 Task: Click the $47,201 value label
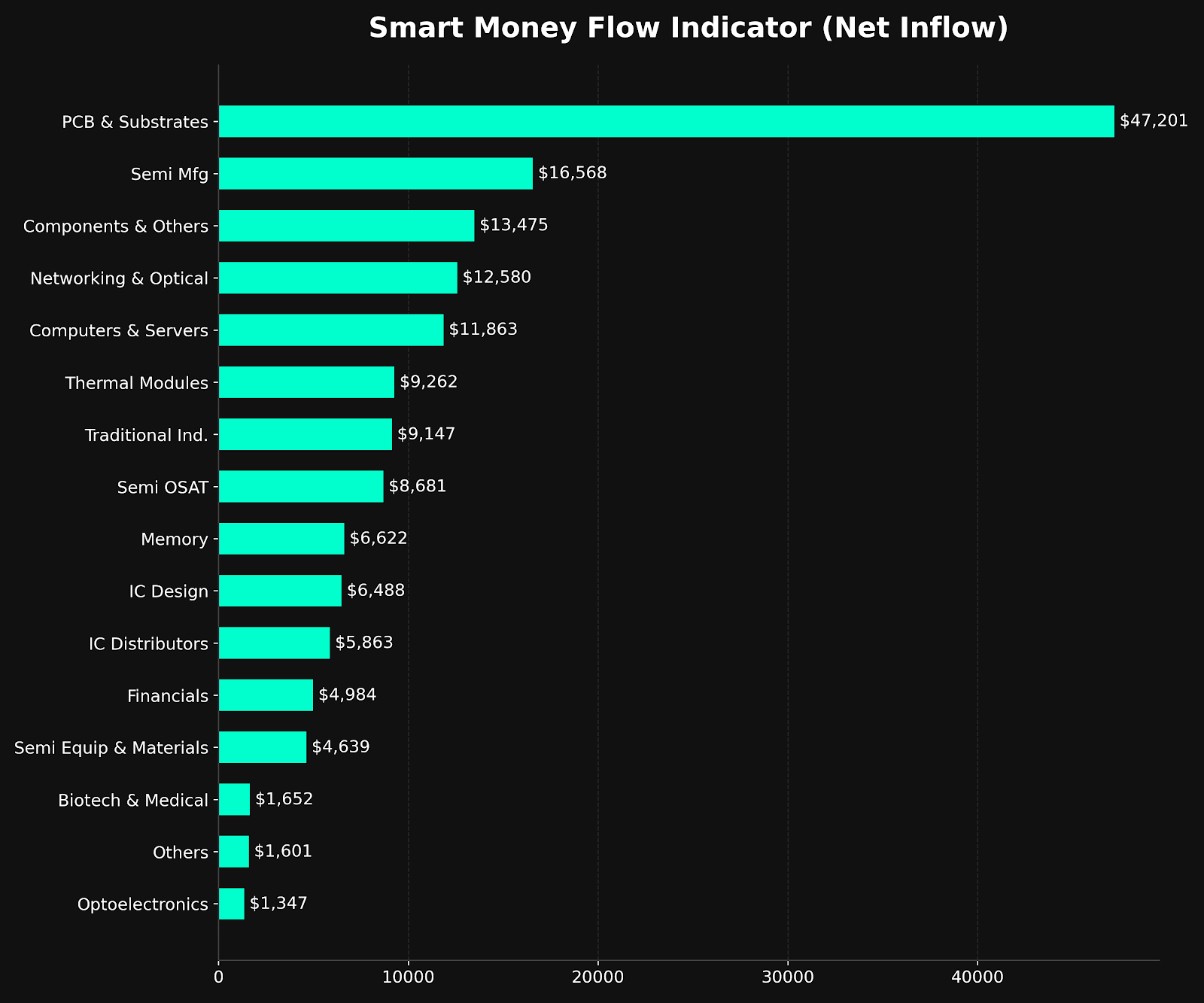click(x=1154, y=121)
